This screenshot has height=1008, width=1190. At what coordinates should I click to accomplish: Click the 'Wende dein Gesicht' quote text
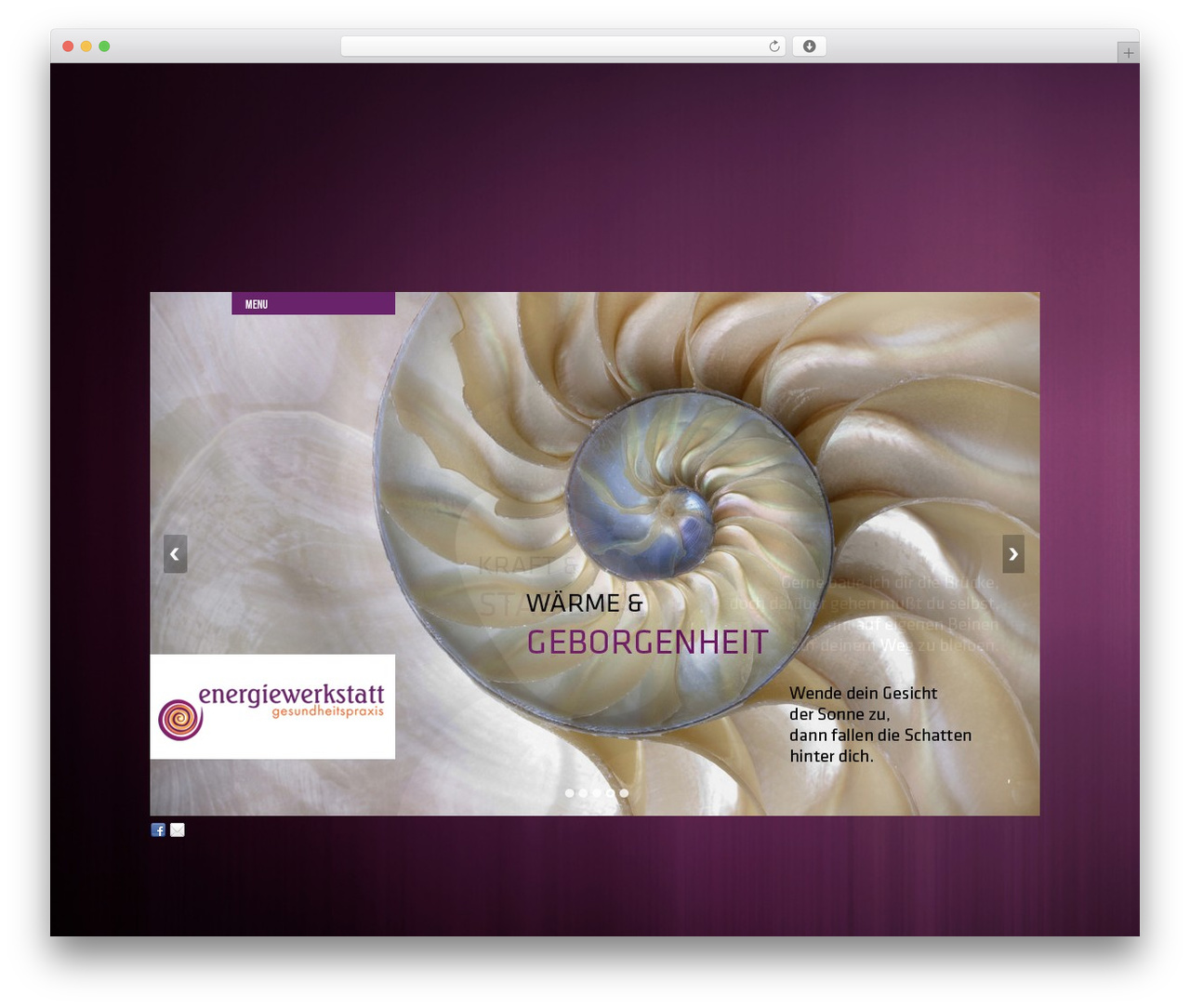point(880,724)
